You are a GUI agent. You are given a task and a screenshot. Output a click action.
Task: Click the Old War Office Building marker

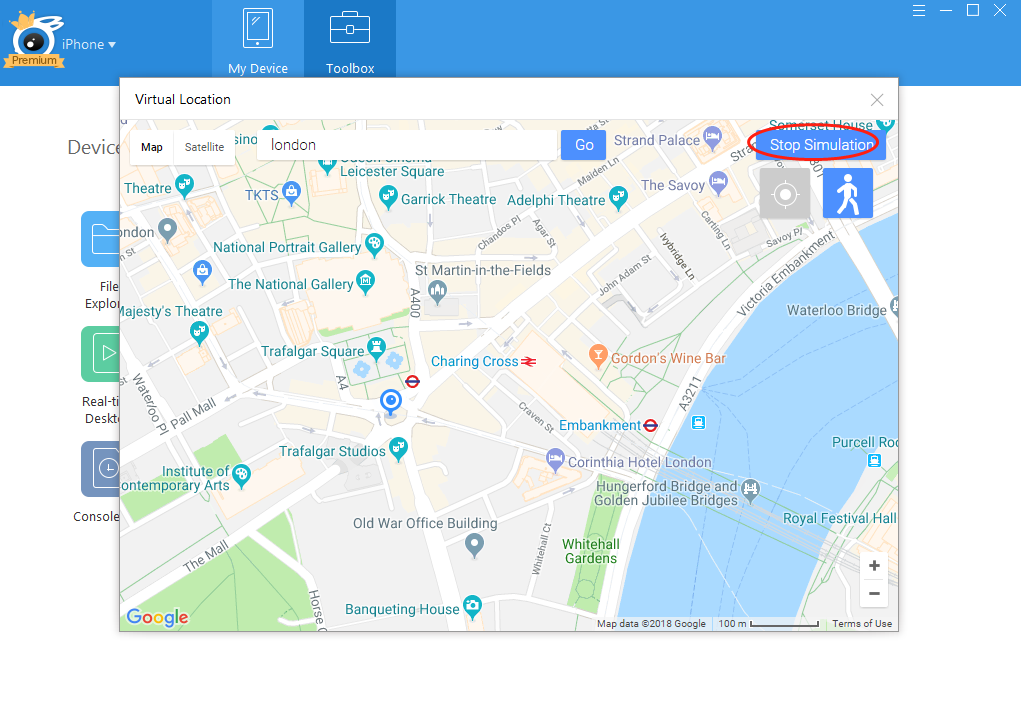(x=474, y=545)
